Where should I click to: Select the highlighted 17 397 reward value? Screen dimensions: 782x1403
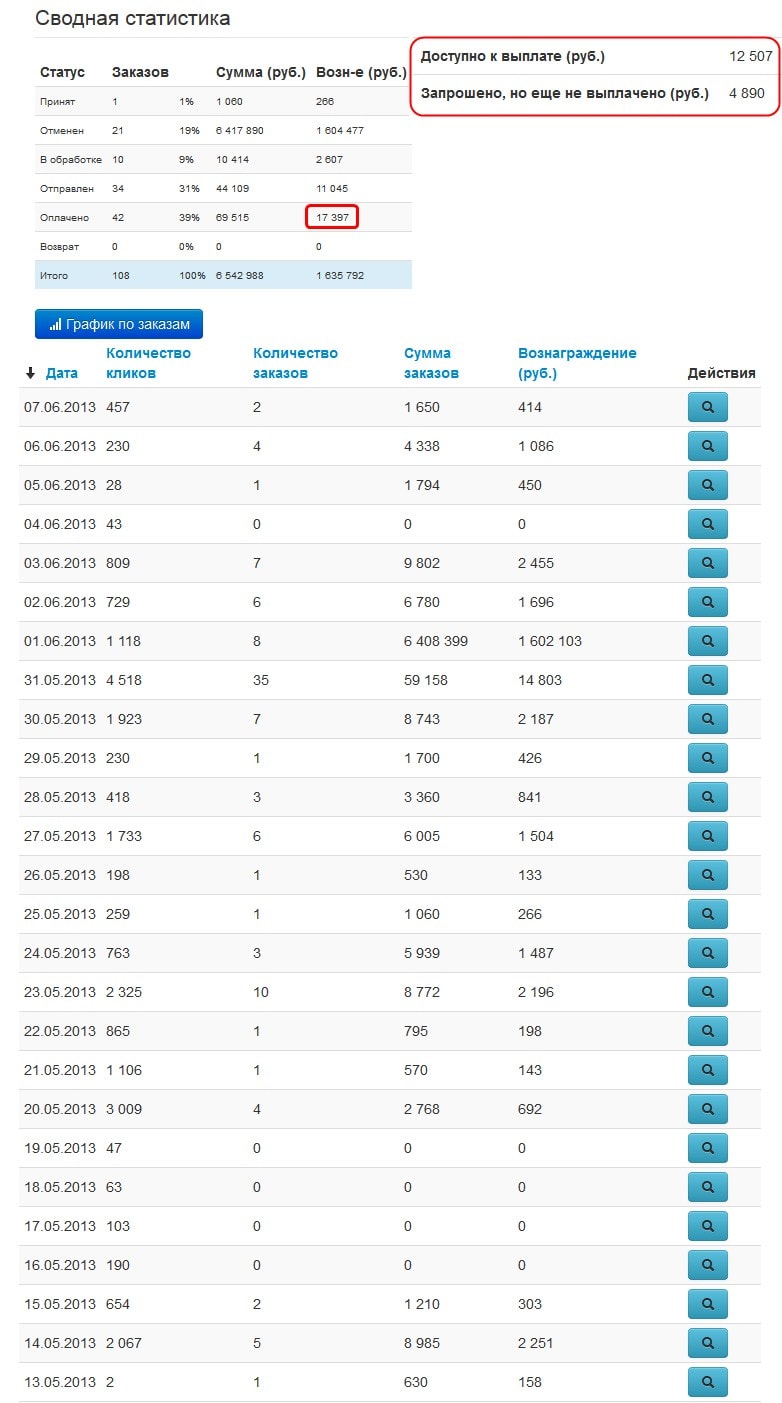(333, 217)
